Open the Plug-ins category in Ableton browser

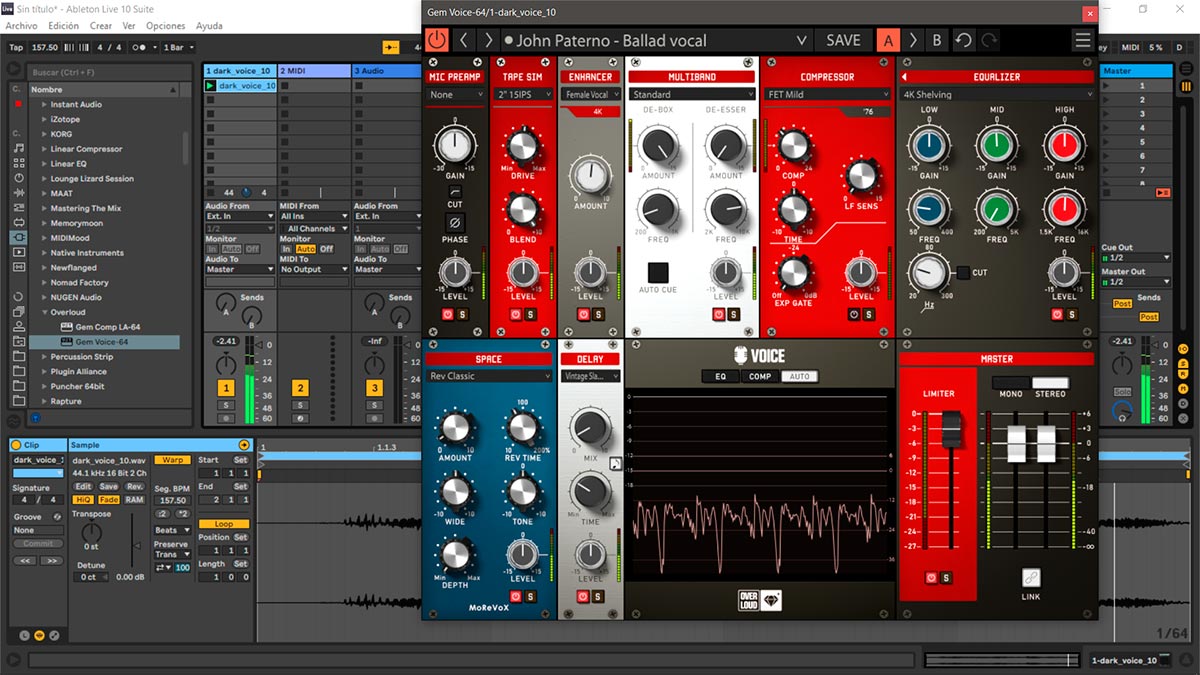click(x=19, y=237)
